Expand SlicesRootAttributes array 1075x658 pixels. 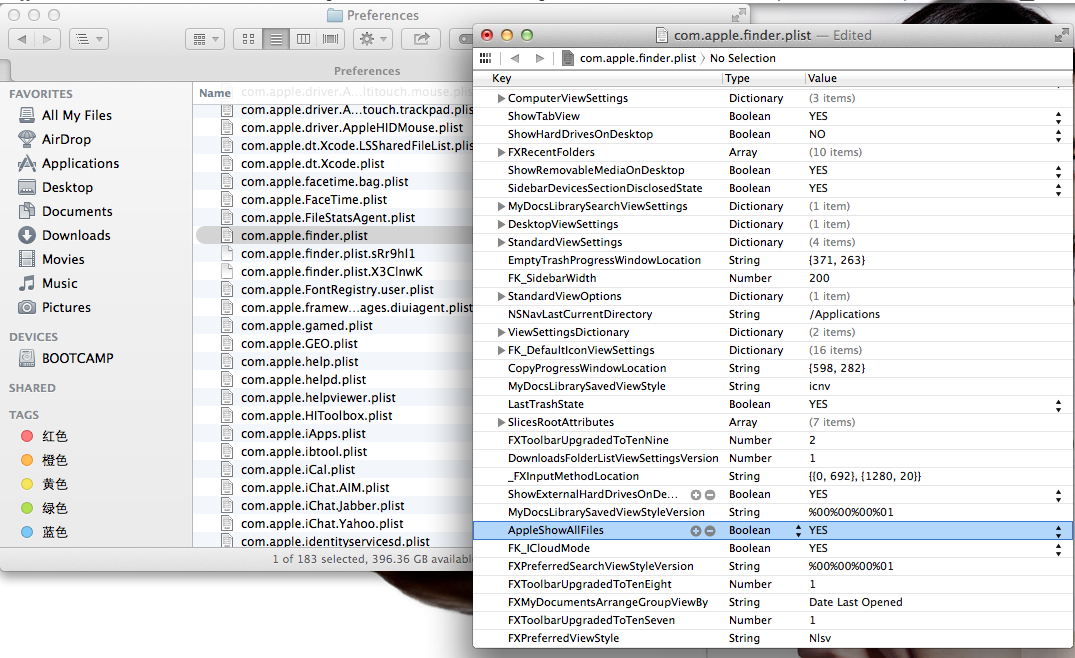(501, 422)
